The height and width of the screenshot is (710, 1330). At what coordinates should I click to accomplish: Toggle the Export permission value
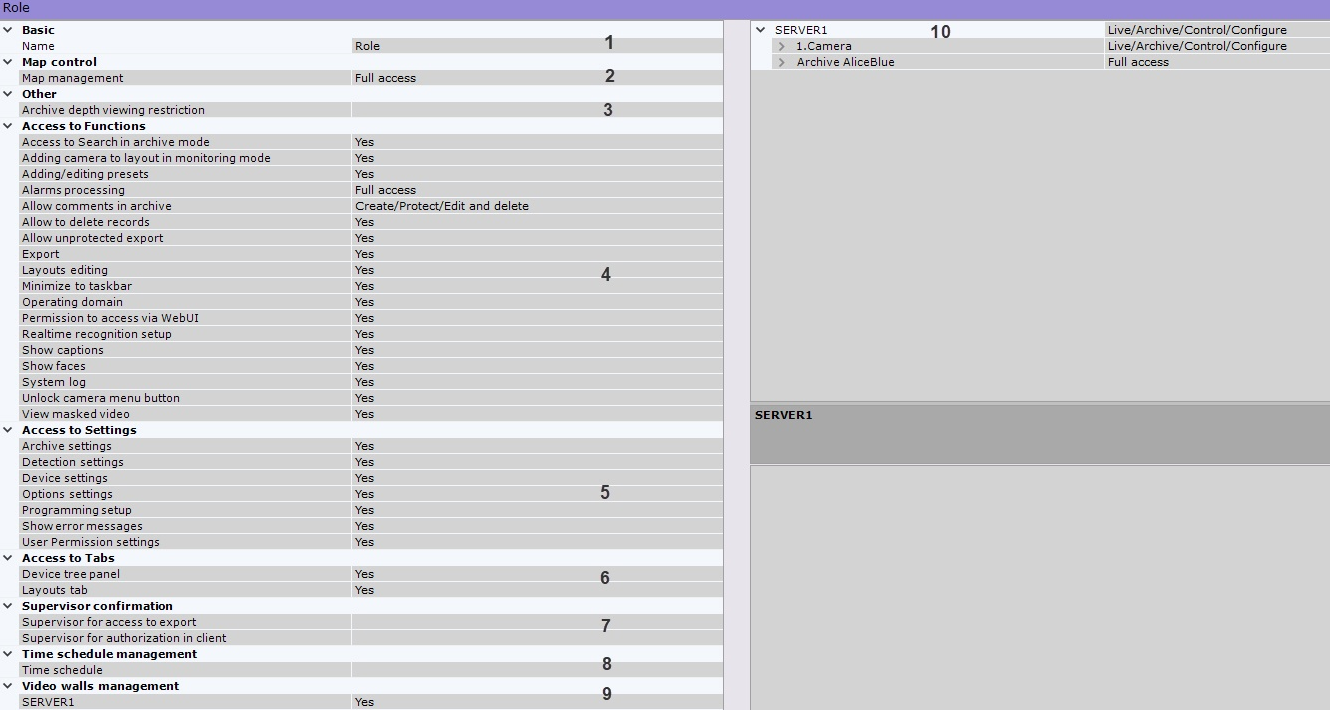[x=536, y=254]
